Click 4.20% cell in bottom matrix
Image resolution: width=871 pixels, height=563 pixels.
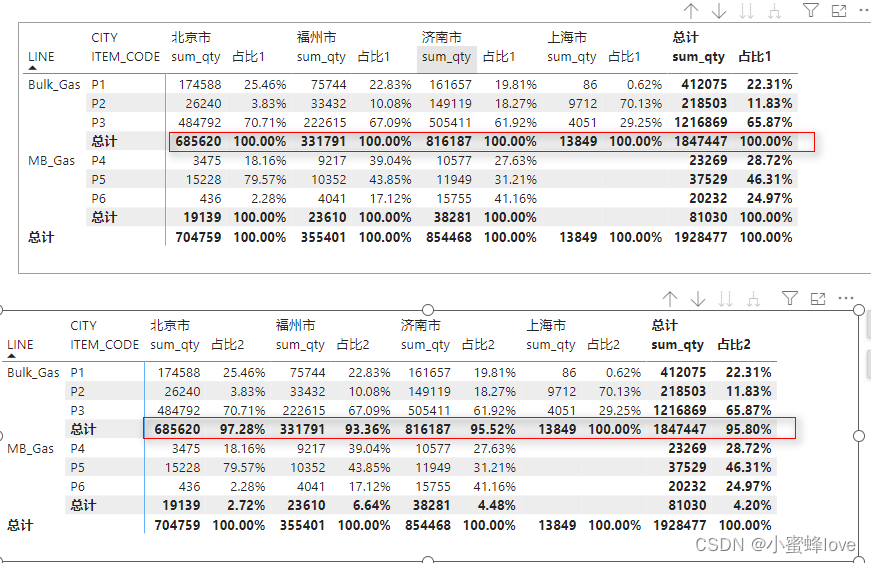(x=752, y=505)
